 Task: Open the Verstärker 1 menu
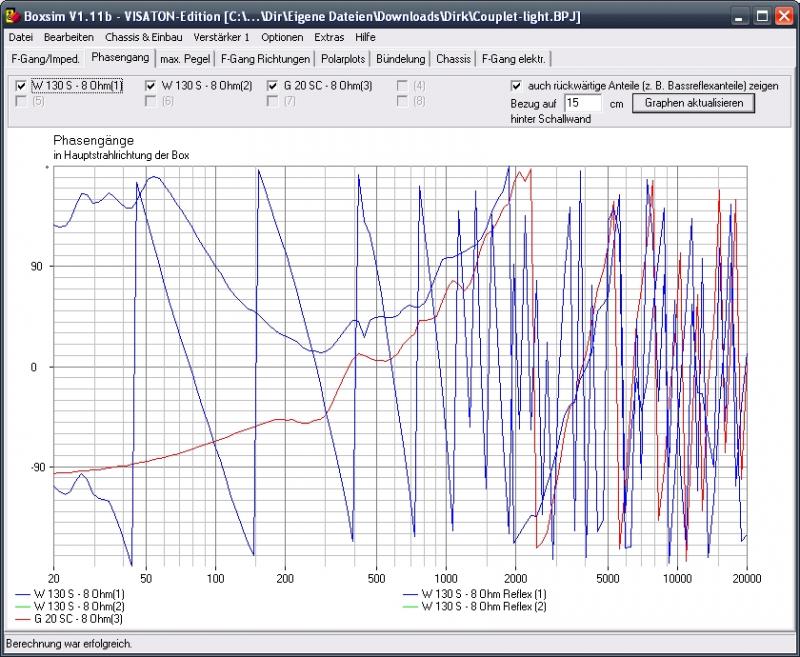click(x=221, y=37)
